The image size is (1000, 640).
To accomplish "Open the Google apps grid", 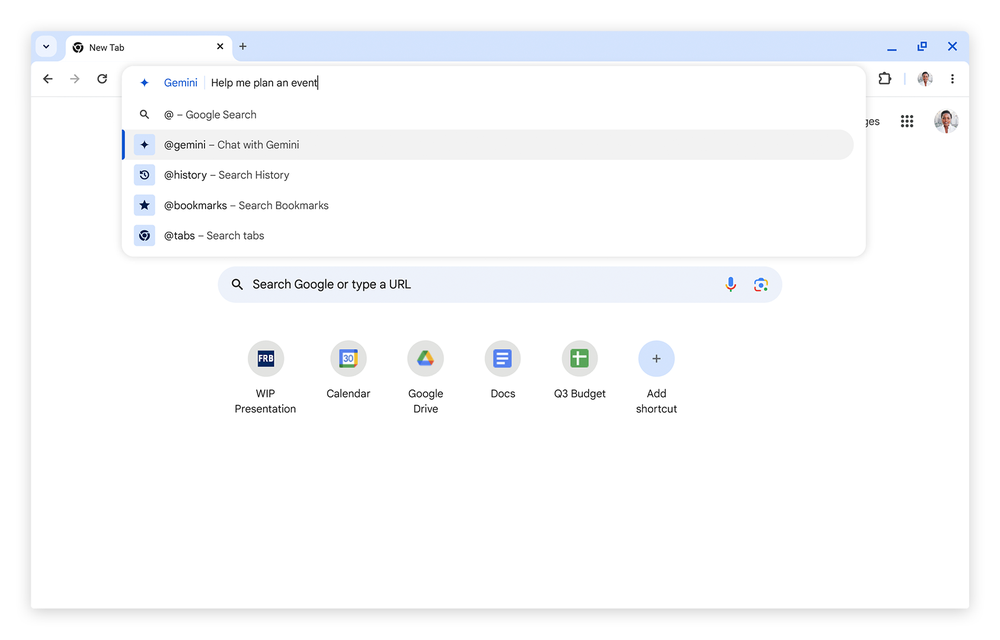I will 907,121.
